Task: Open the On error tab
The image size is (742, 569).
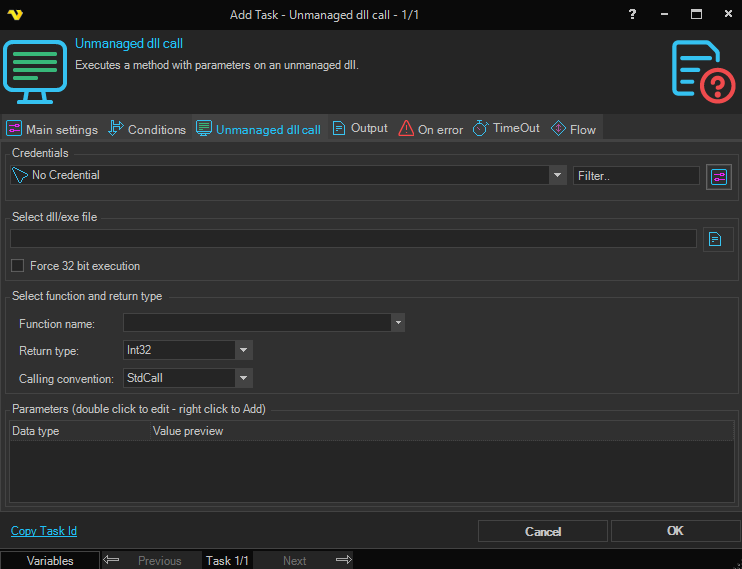Action: (x=430, y=129)
